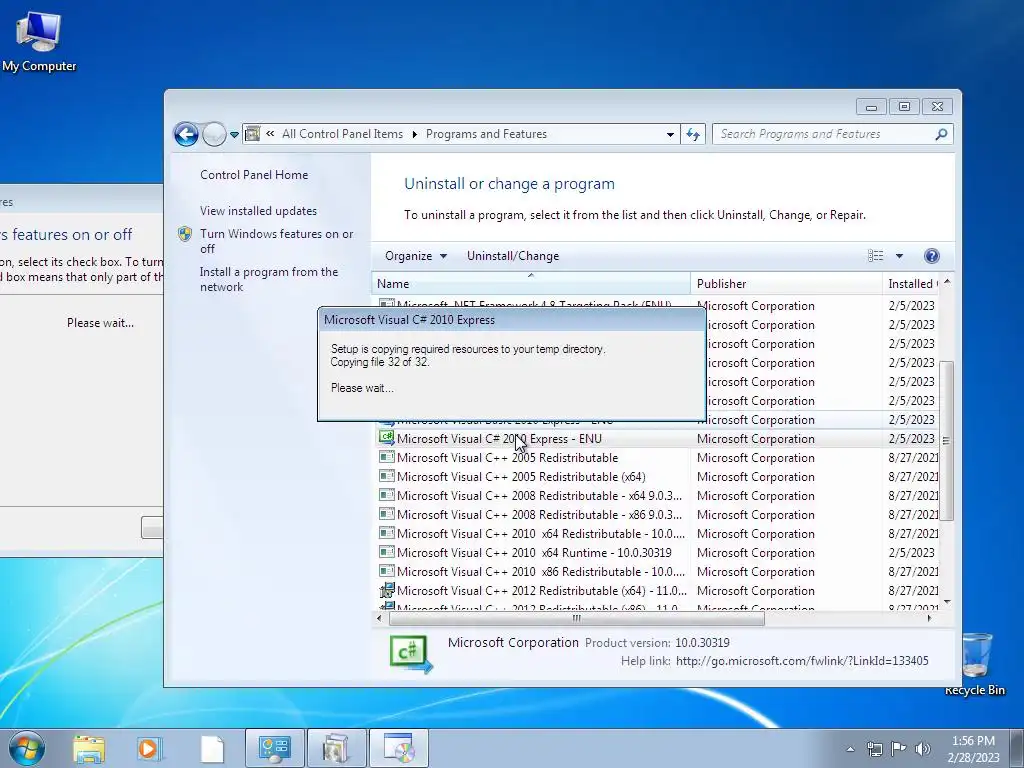This screenshot has width=1024, height=768.
Task: Select Visual C++ 2010 x86 Redistributable row
Action: click(658, 571)
